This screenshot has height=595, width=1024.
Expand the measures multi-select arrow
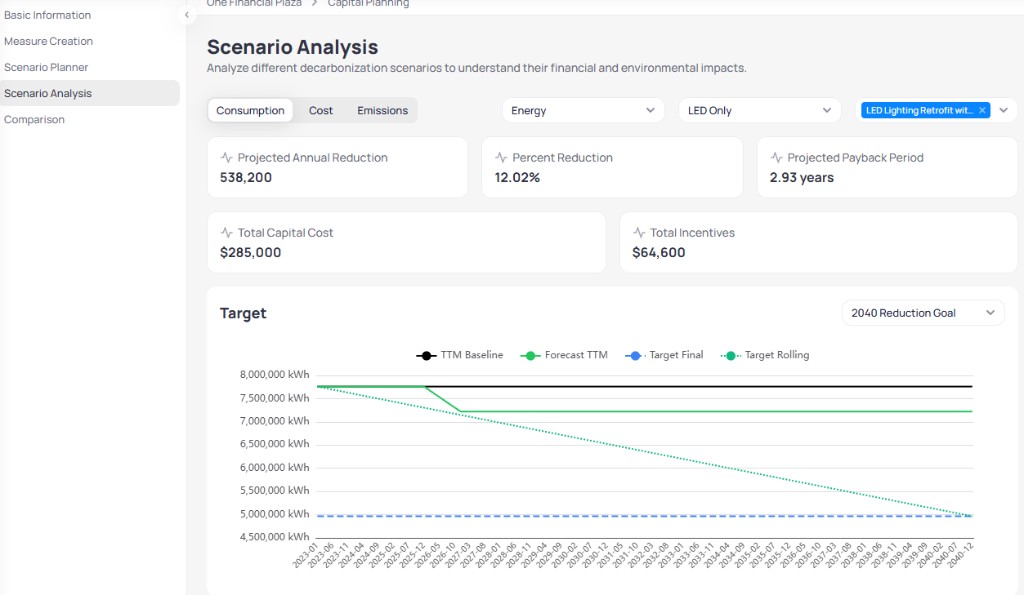click(x=1004, y=110)
